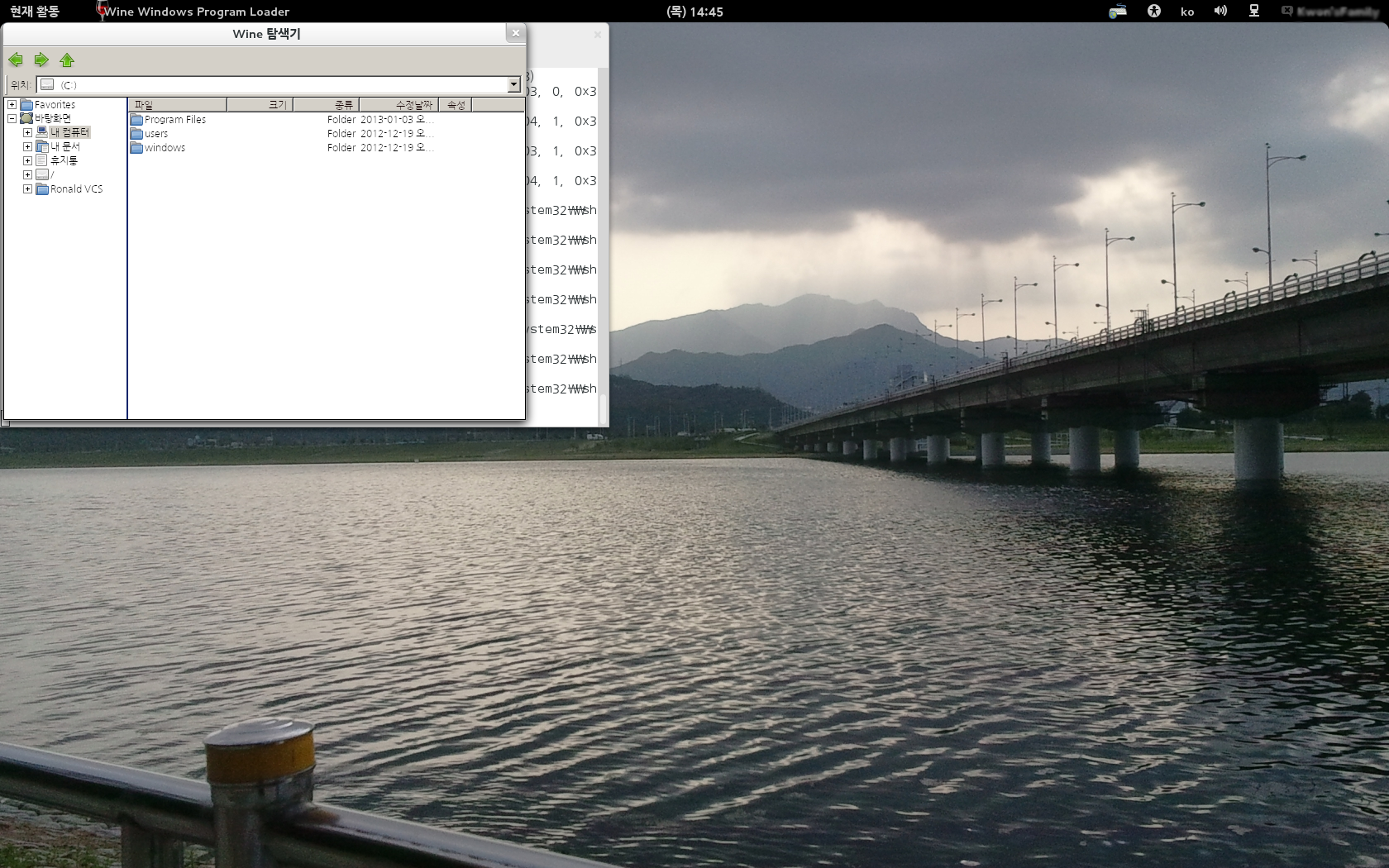Click the 2013-01-03 modified date cell
Image resolution: width=1389 pixels, height=868 pixels.
[x=397, y=120]
